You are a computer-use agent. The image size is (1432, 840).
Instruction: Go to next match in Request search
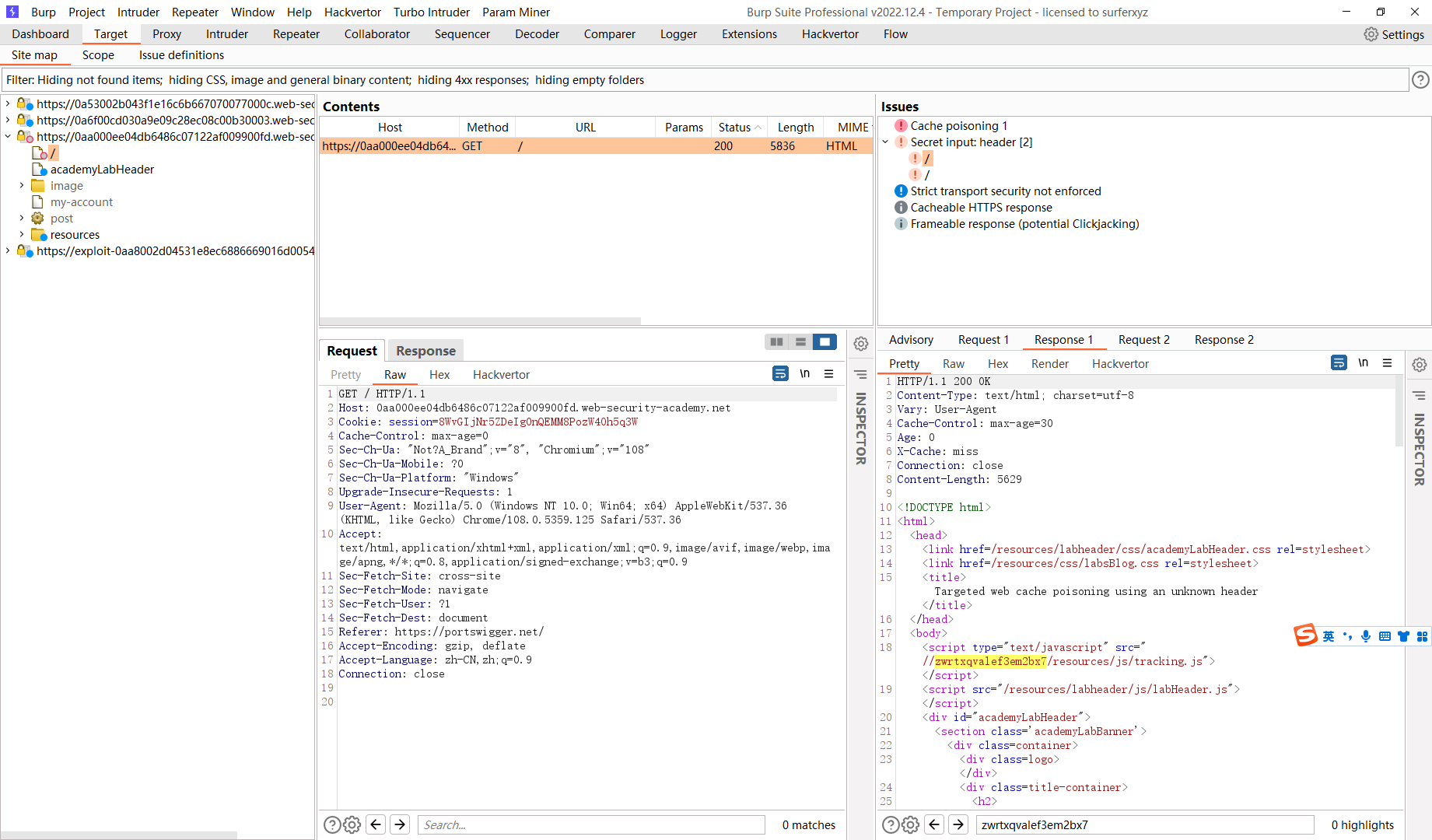click(400, 825)
